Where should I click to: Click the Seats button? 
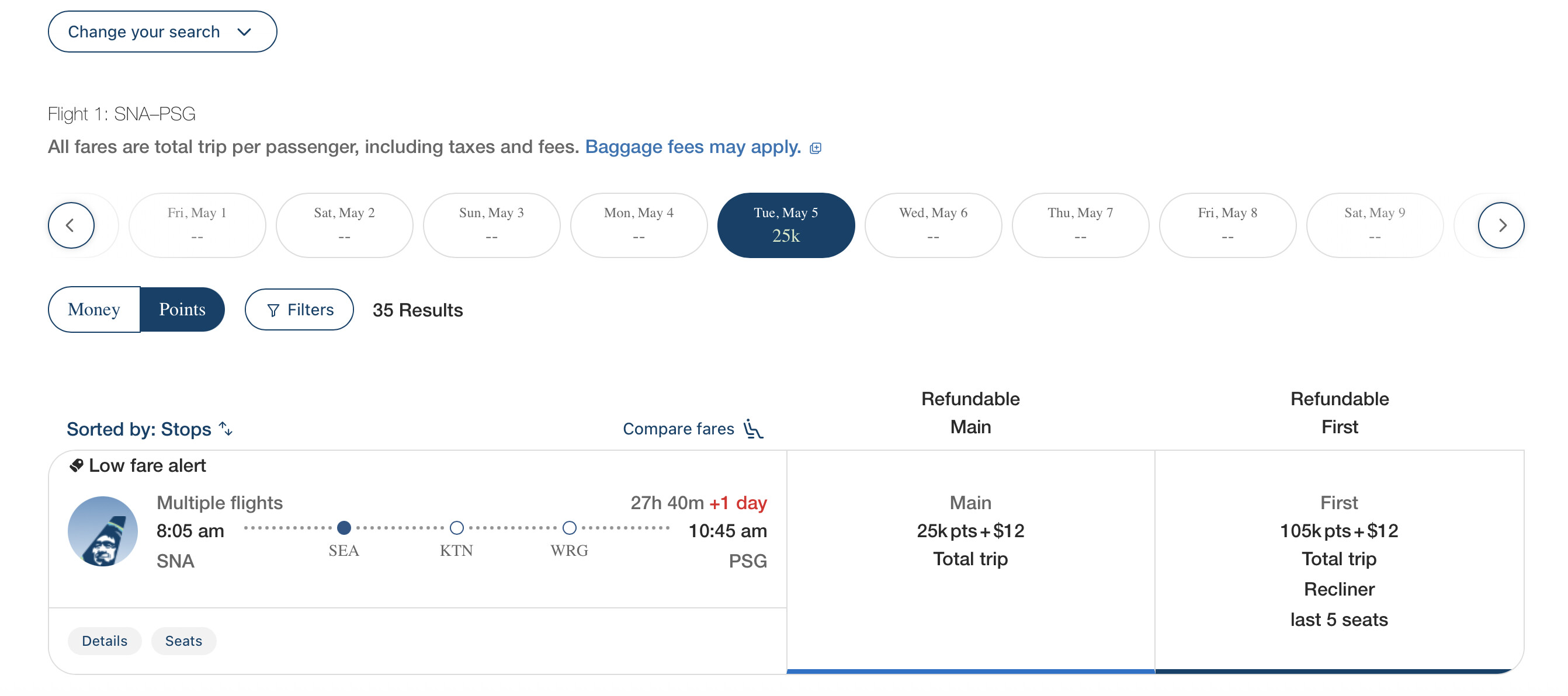[183, 641]
